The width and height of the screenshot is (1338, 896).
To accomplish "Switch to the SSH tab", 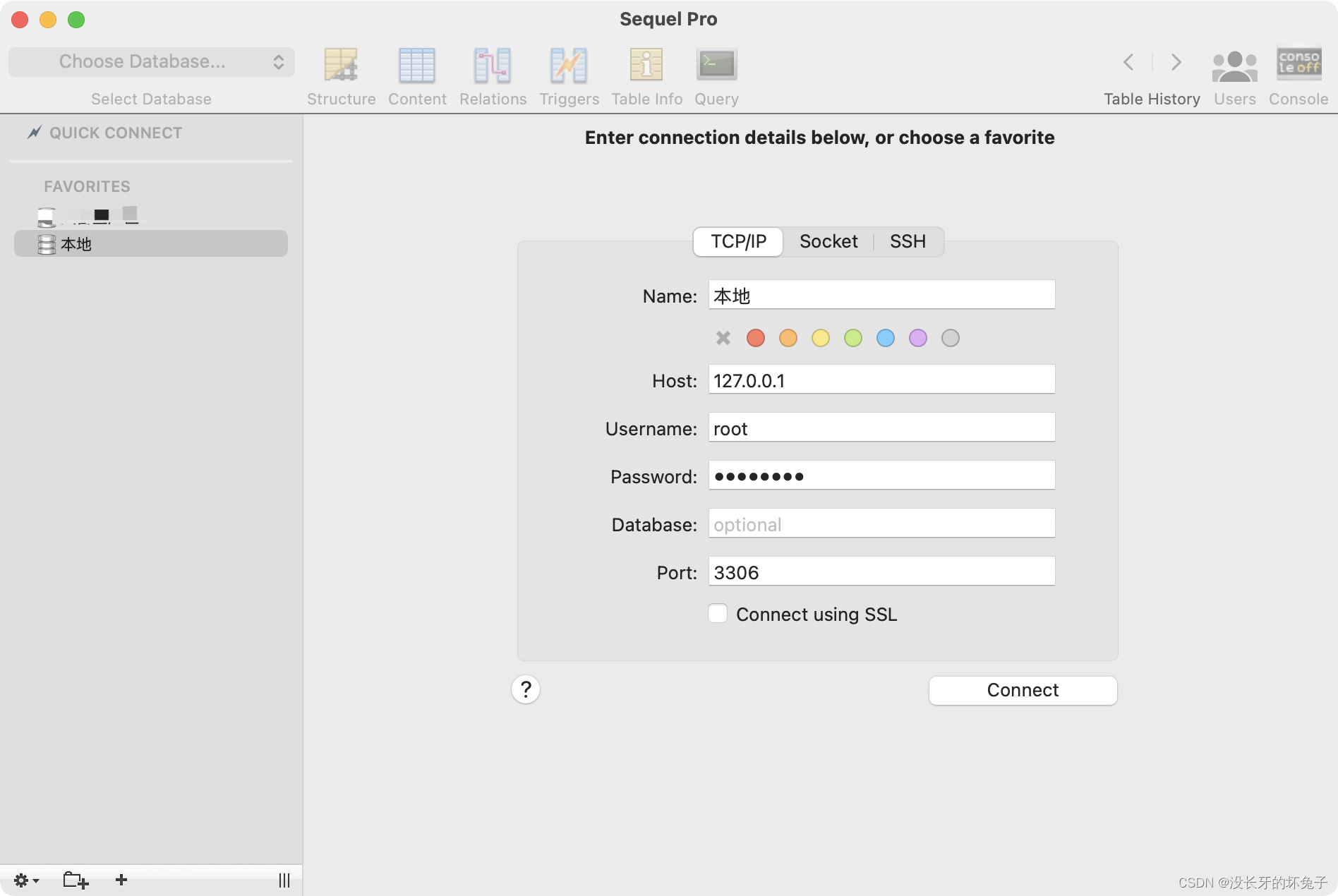I will tap(908, 241).
